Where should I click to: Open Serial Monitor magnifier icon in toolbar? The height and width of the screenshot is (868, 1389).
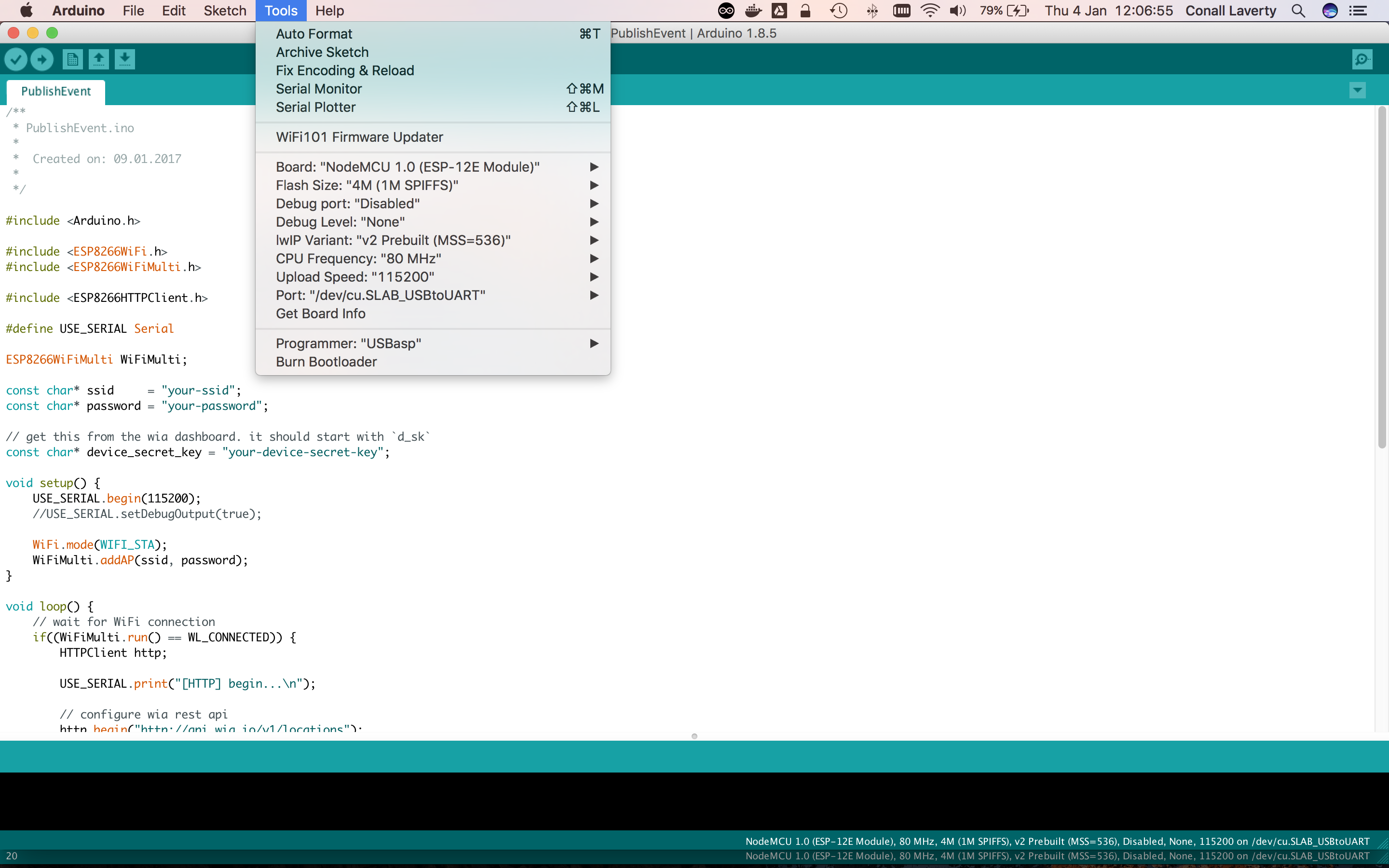[1362, 59]
